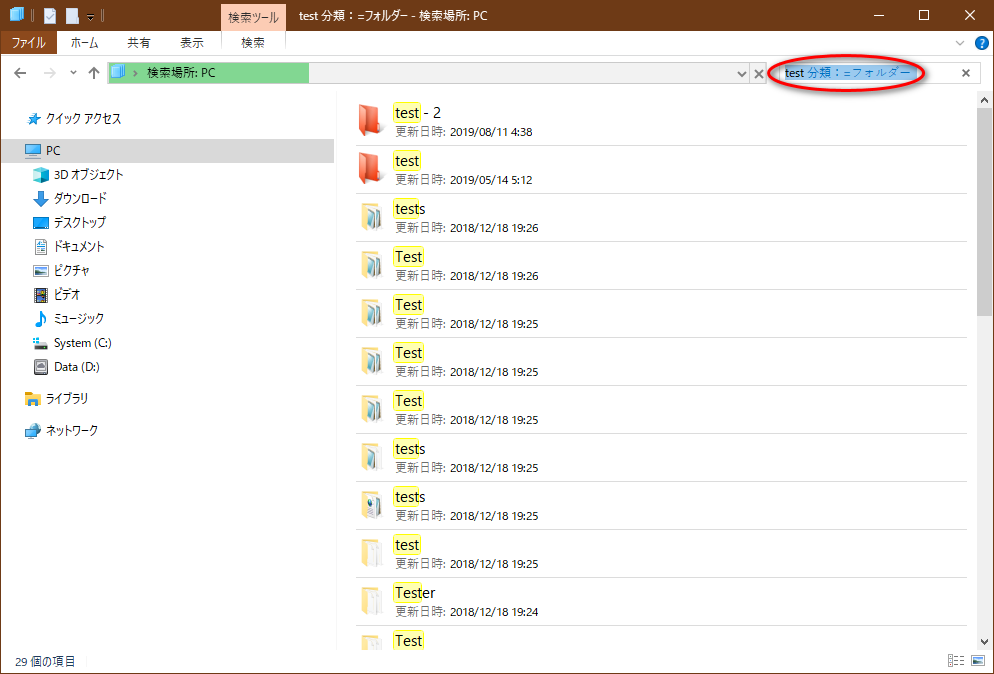Click the red 'test - 2' folder icon
The image size is (994, 674).
371,119
